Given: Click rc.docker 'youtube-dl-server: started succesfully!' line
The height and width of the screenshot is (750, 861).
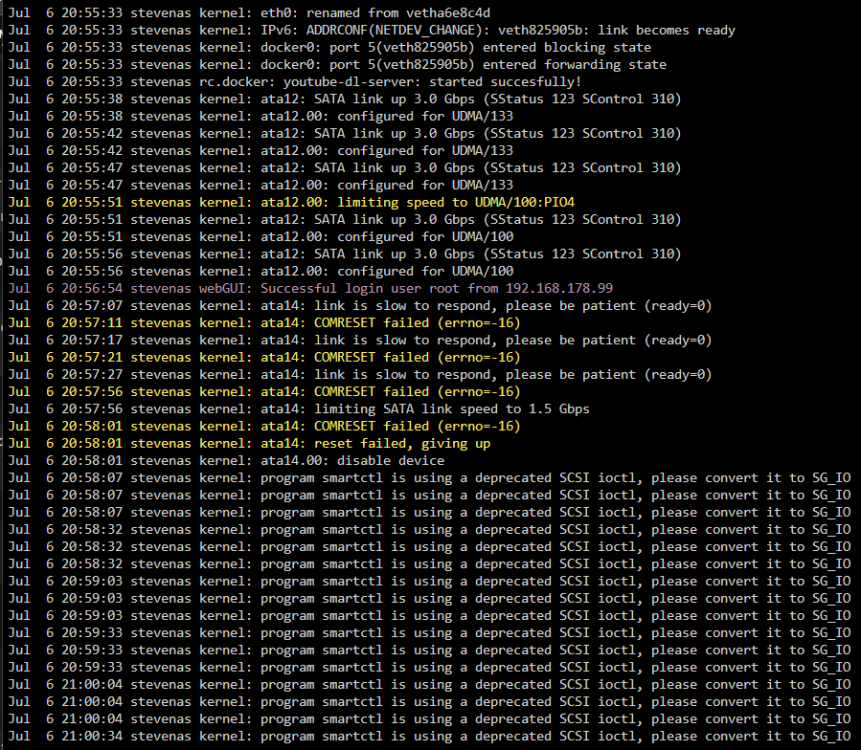Looking at the screenshot, I should [x=294, y=82].
